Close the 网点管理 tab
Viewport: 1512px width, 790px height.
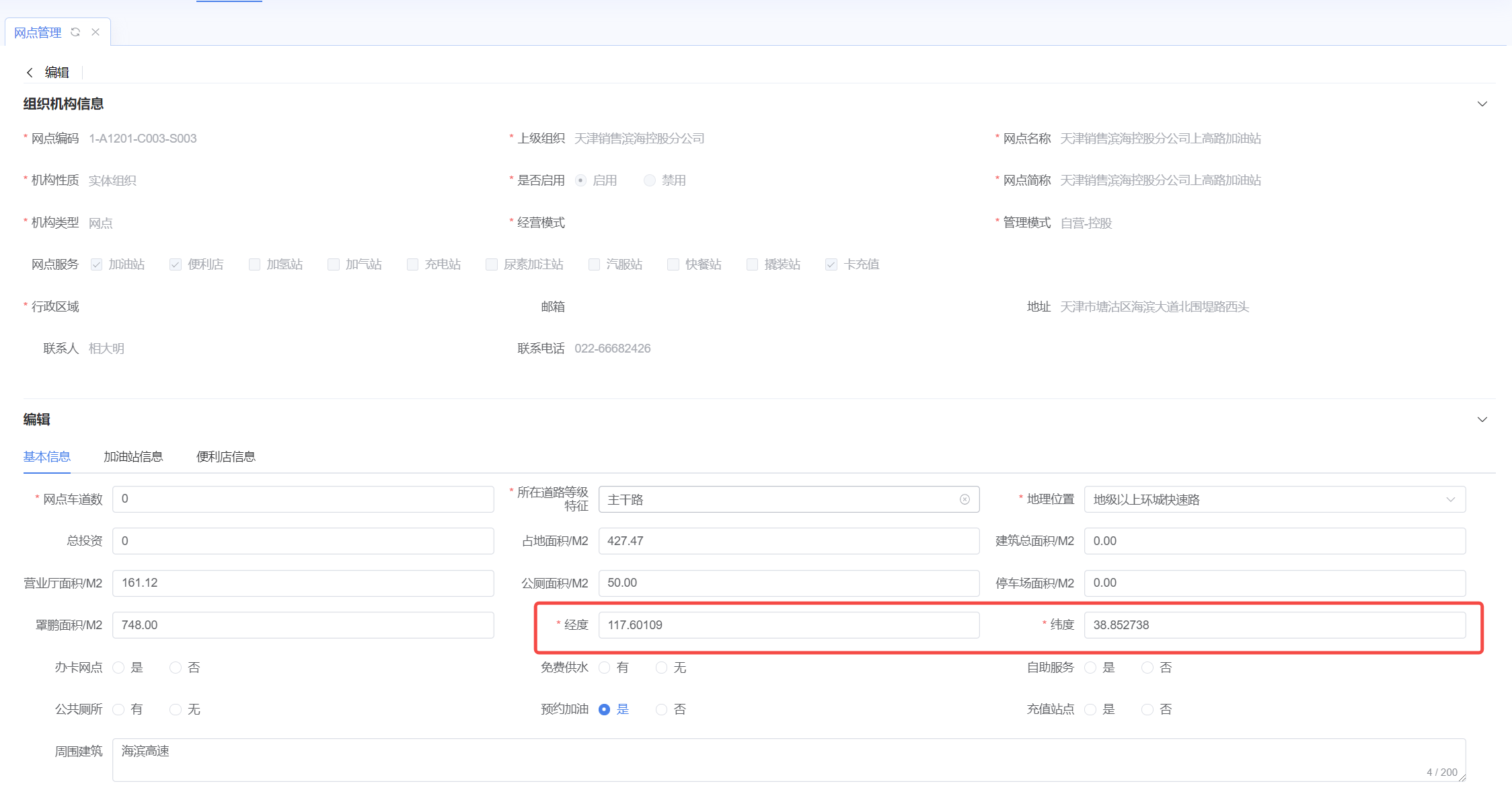tap(96, 32)
